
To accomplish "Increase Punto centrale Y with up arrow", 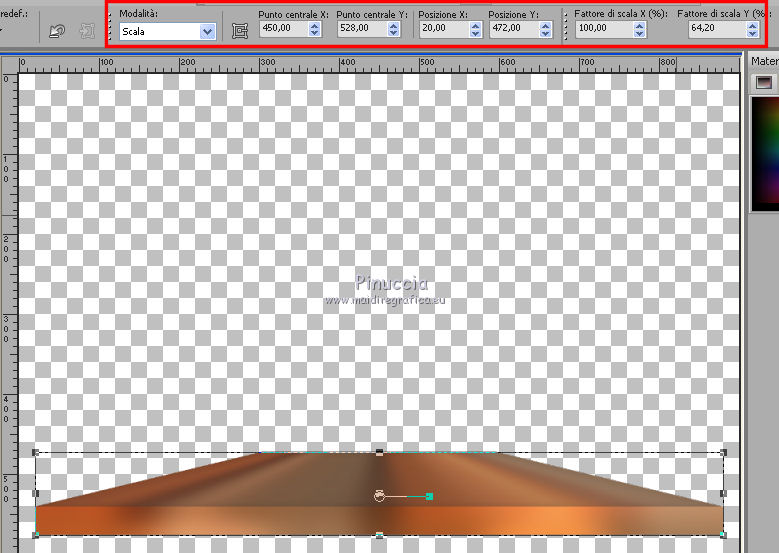I will pos(393,25).
